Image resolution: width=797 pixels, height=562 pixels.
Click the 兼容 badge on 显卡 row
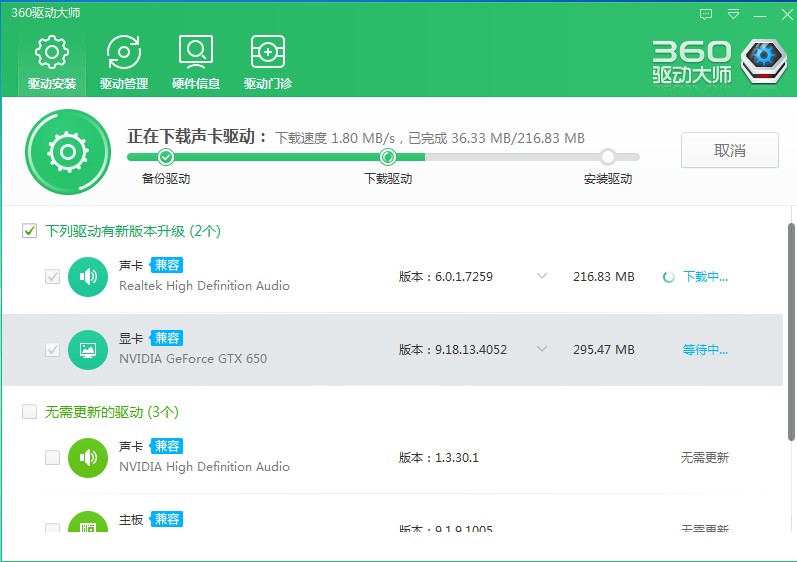(167, 338)
